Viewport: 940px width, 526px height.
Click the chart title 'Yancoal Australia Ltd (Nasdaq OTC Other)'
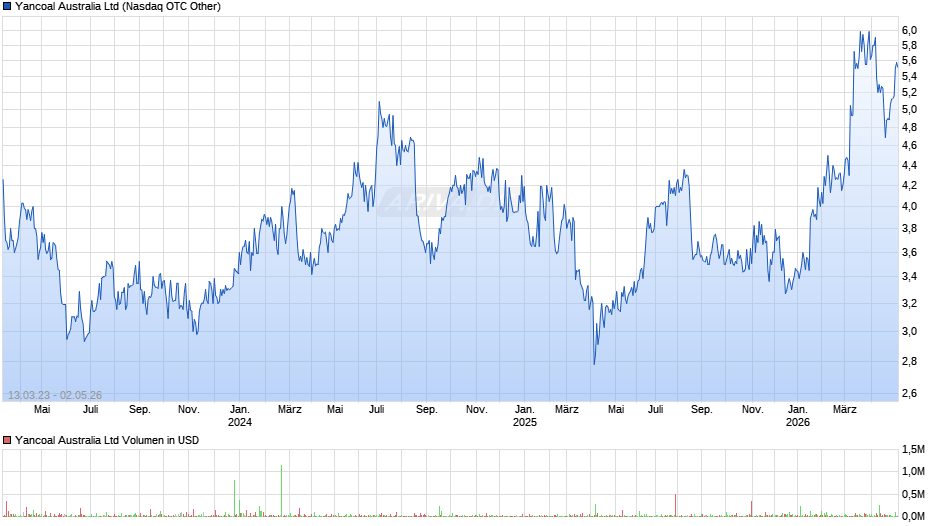[x=118, y=7]
